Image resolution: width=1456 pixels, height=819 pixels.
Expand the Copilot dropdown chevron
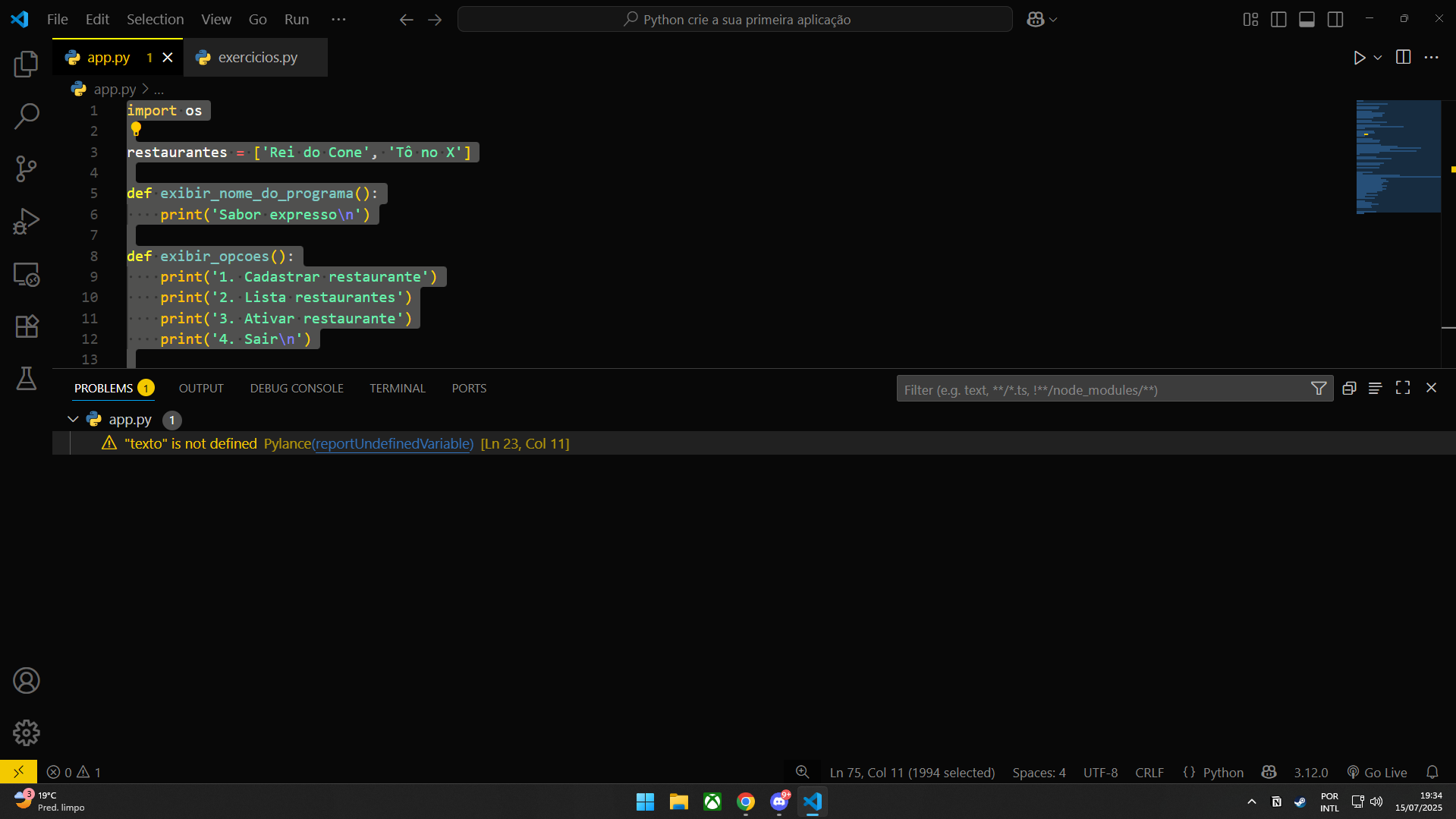click(1053, 20)
